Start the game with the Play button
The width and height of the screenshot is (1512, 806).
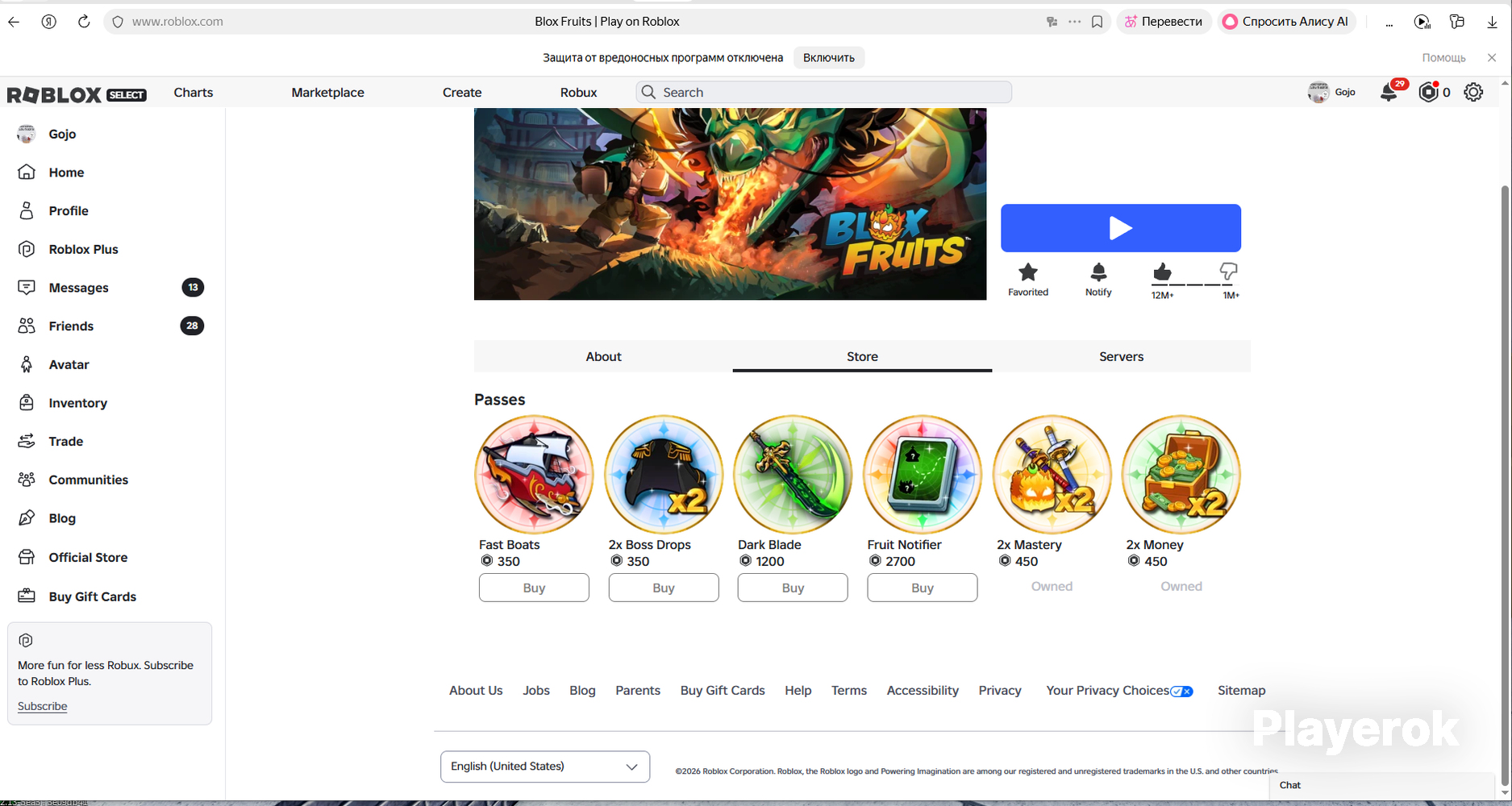(x=1121, y=228)
